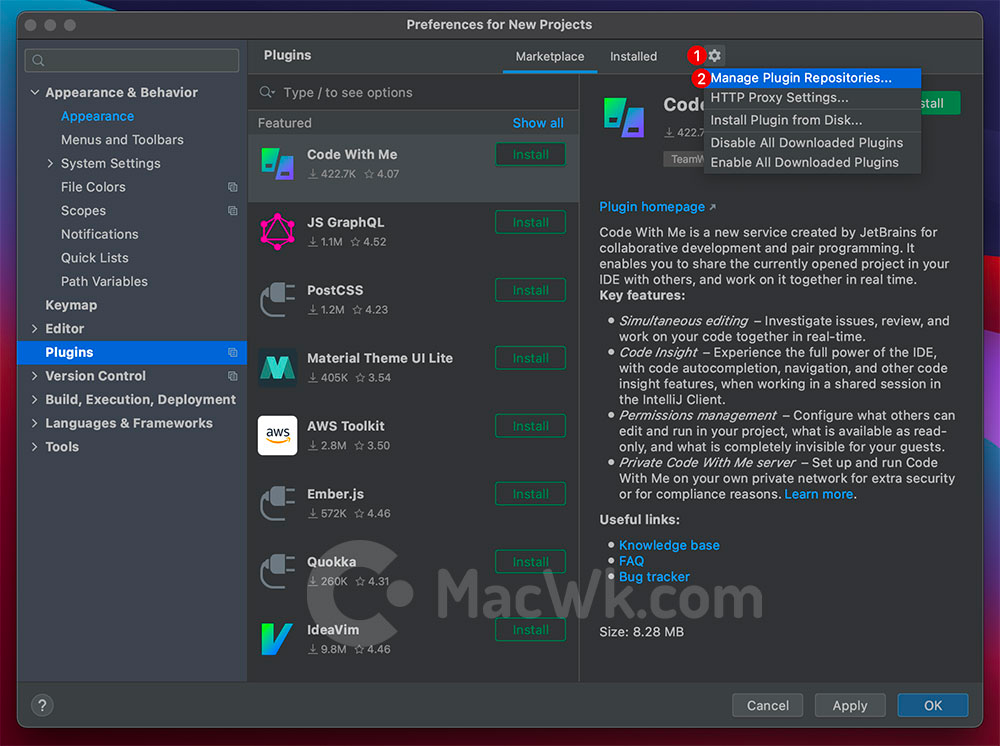This screenshot has height=746, width=1000.
Task: Open help with the question mark icon
Action: click(x=42, y=705)
